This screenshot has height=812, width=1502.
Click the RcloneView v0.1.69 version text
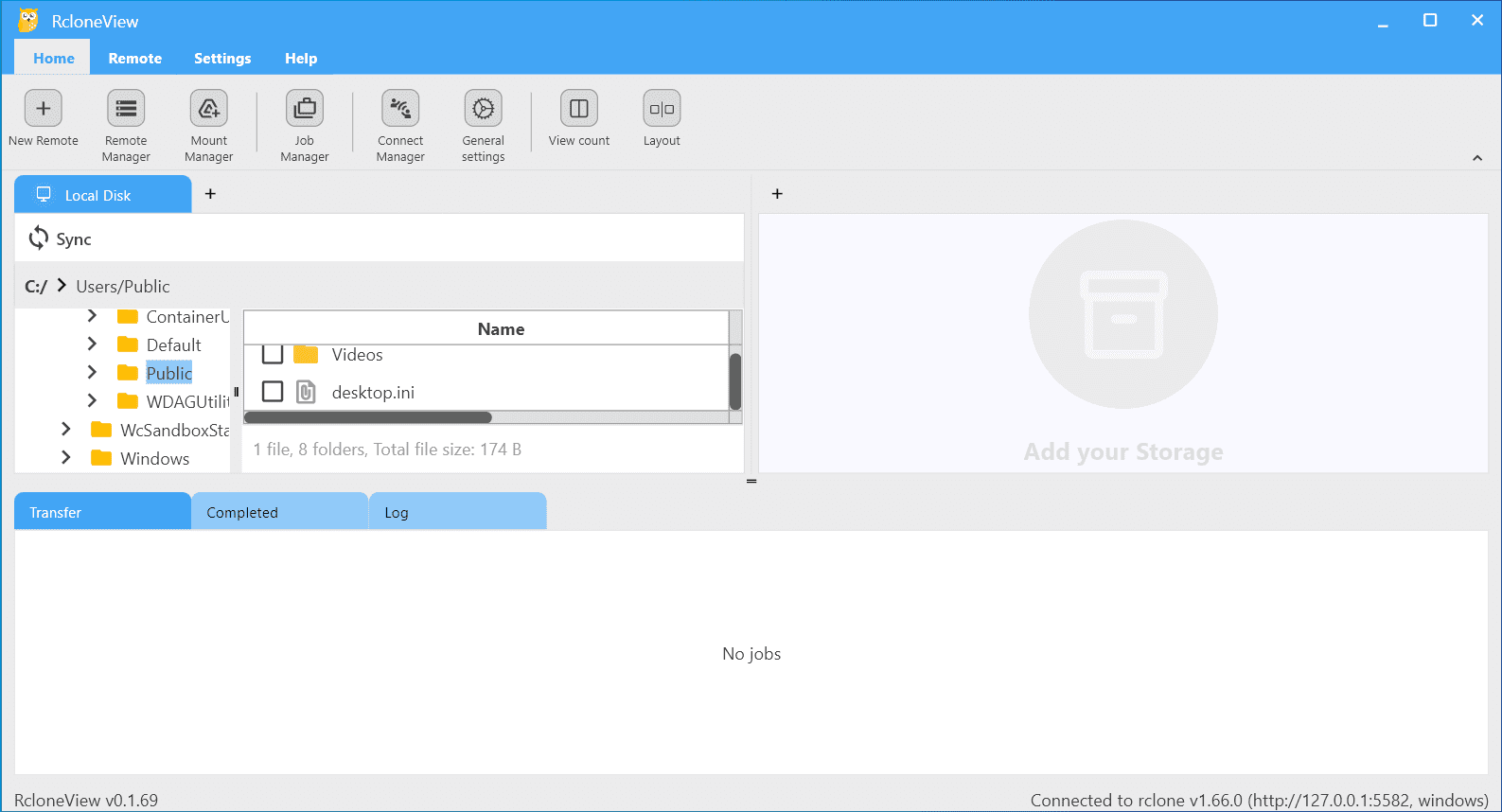(x=86, y=801)
